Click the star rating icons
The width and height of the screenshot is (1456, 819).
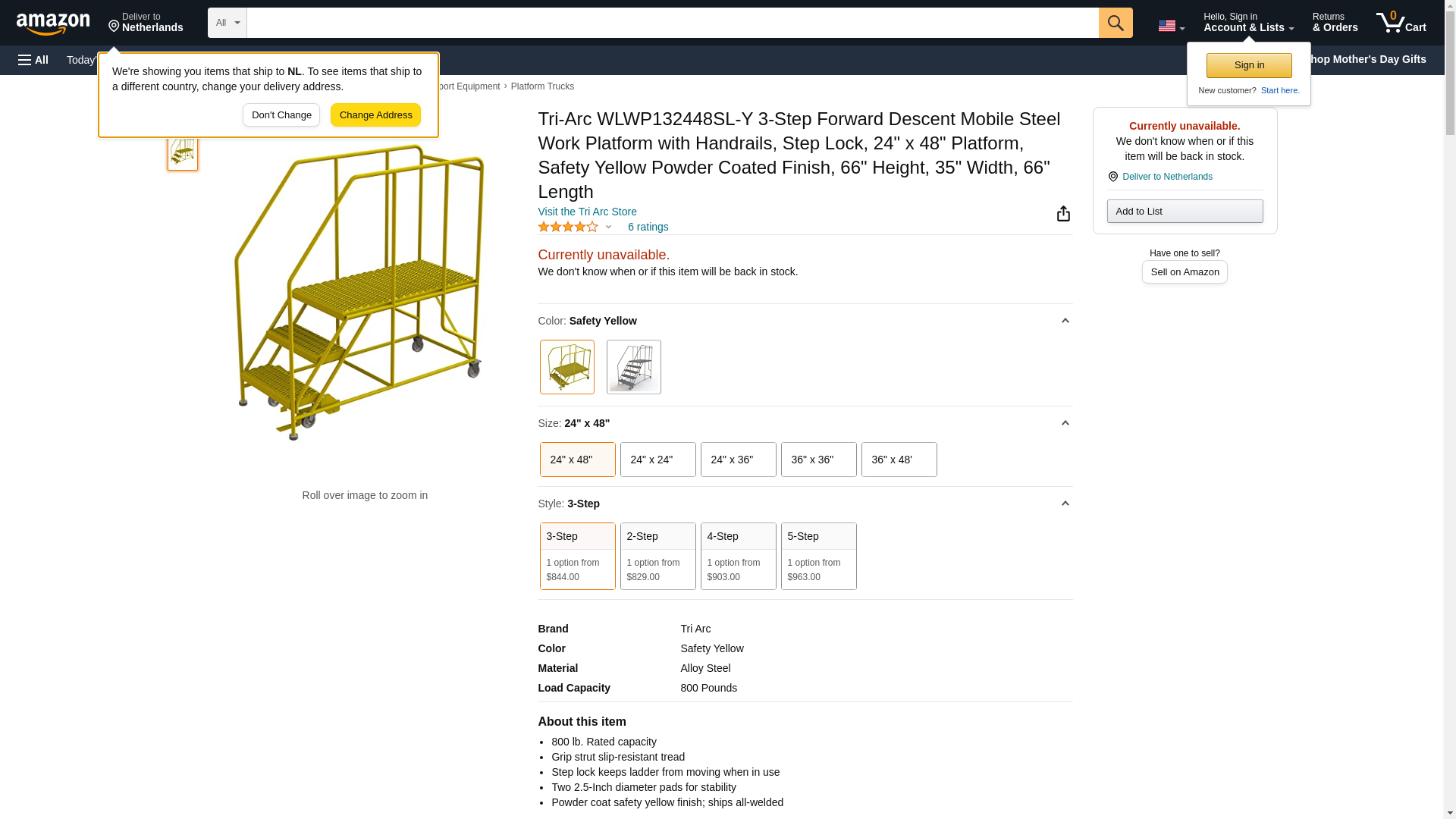[x=568, y=227]
